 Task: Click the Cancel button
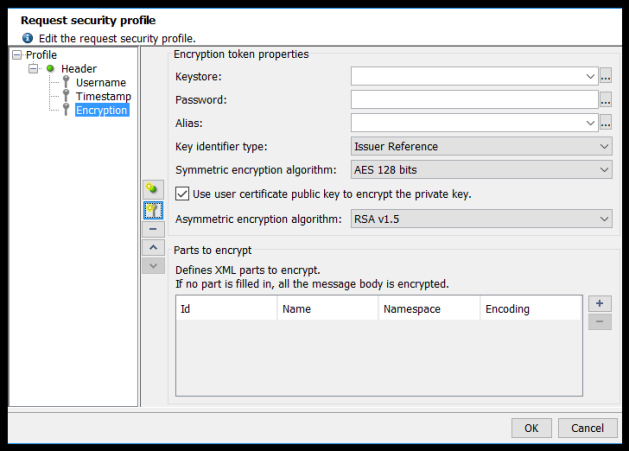coord(587,427)
